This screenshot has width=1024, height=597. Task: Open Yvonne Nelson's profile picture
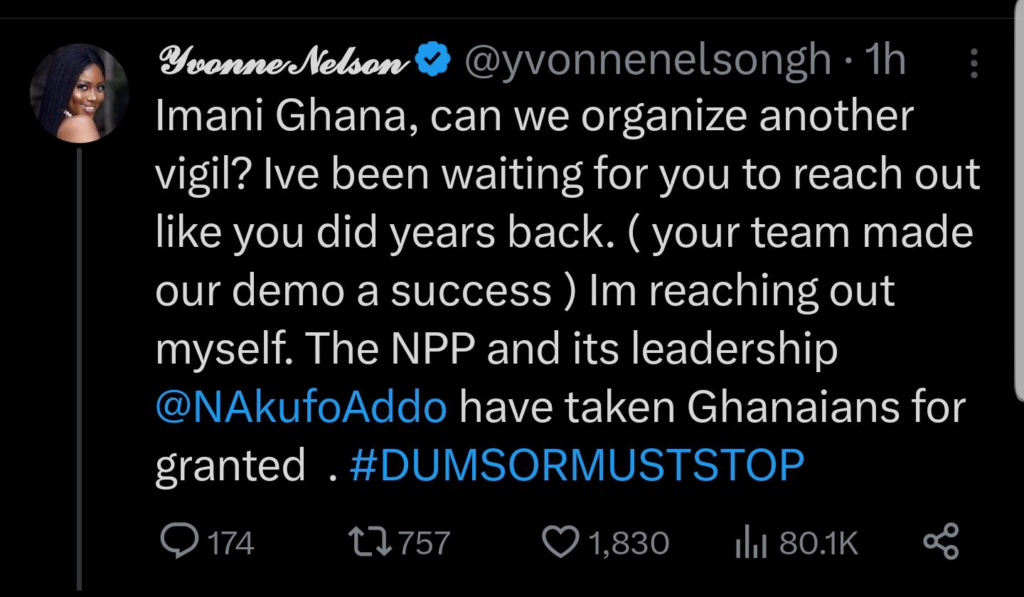click(80, 92)
